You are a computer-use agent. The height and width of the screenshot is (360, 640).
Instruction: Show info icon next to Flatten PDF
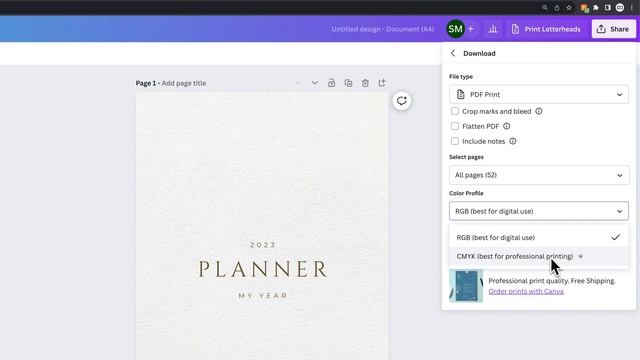pos(507,126)
